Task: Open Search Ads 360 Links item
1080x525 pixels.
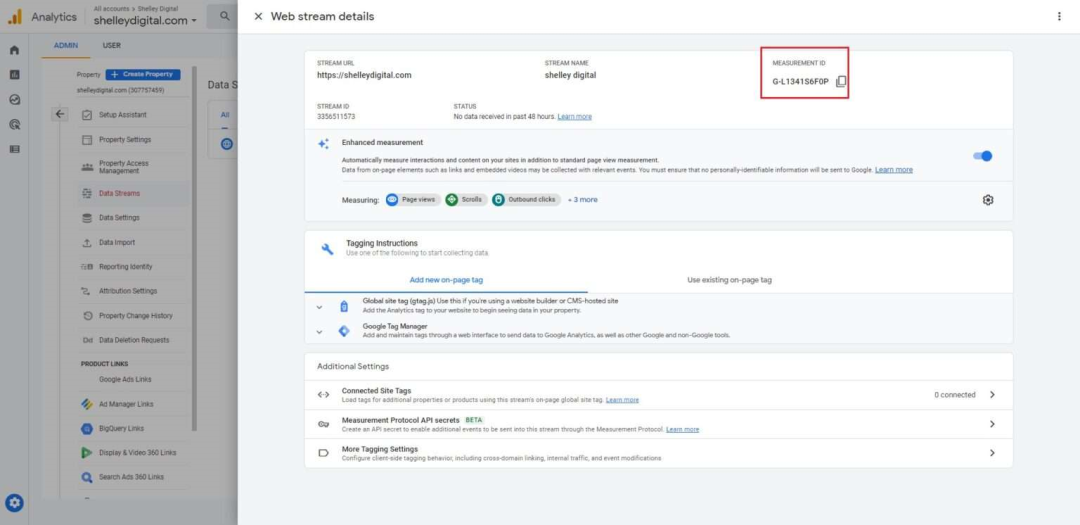Action: 132,477
